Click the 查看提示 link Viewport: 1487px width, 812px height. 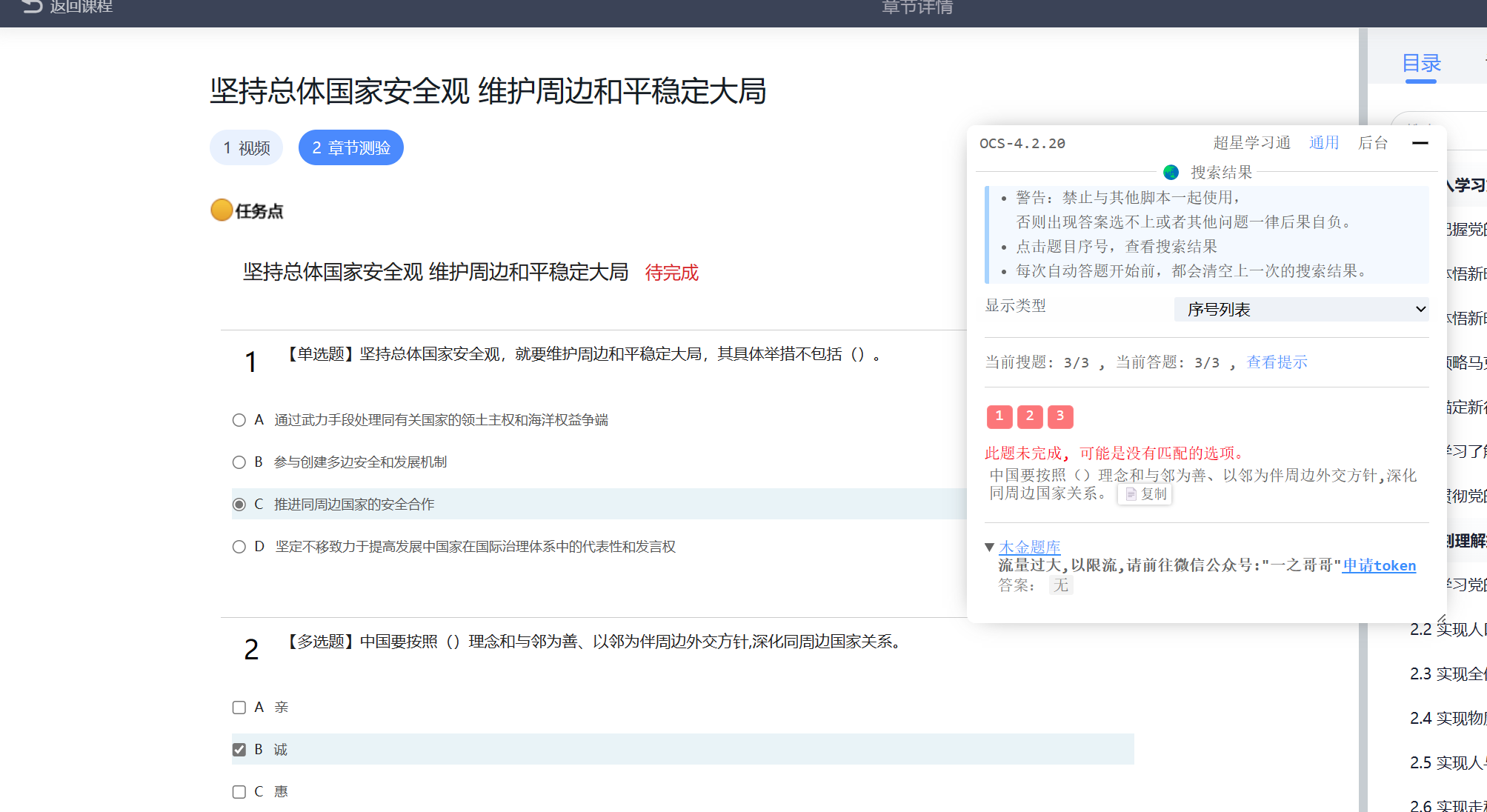pos(1277,362)
